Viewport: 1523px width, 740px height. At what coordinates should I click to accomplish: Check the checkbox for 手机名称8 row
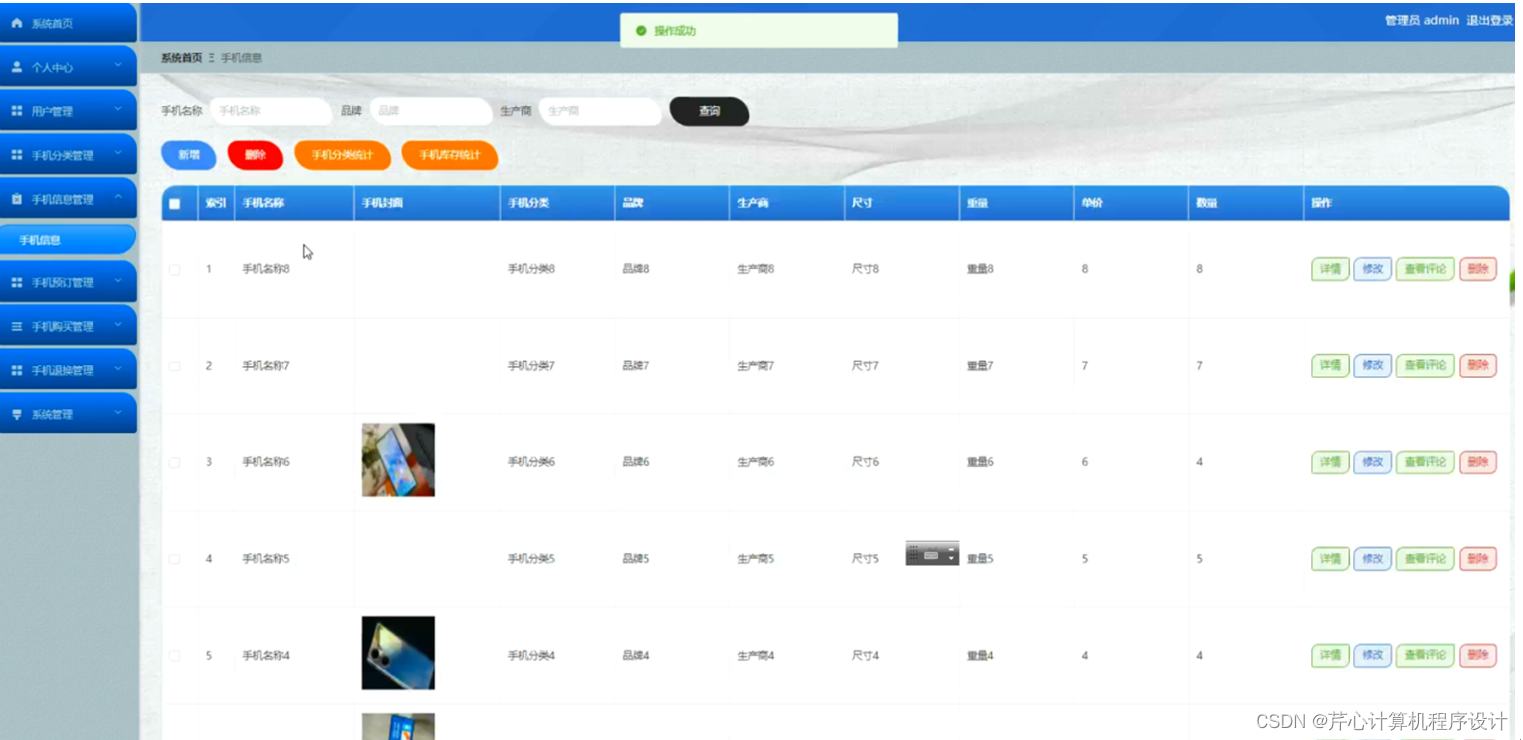click(175, 268)
